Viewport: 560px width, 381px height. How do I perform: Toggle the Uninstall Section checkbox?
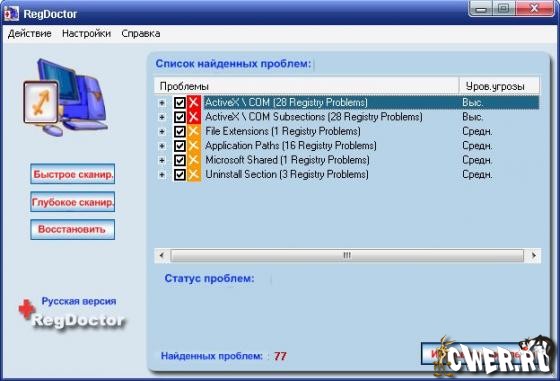point(180,175)
